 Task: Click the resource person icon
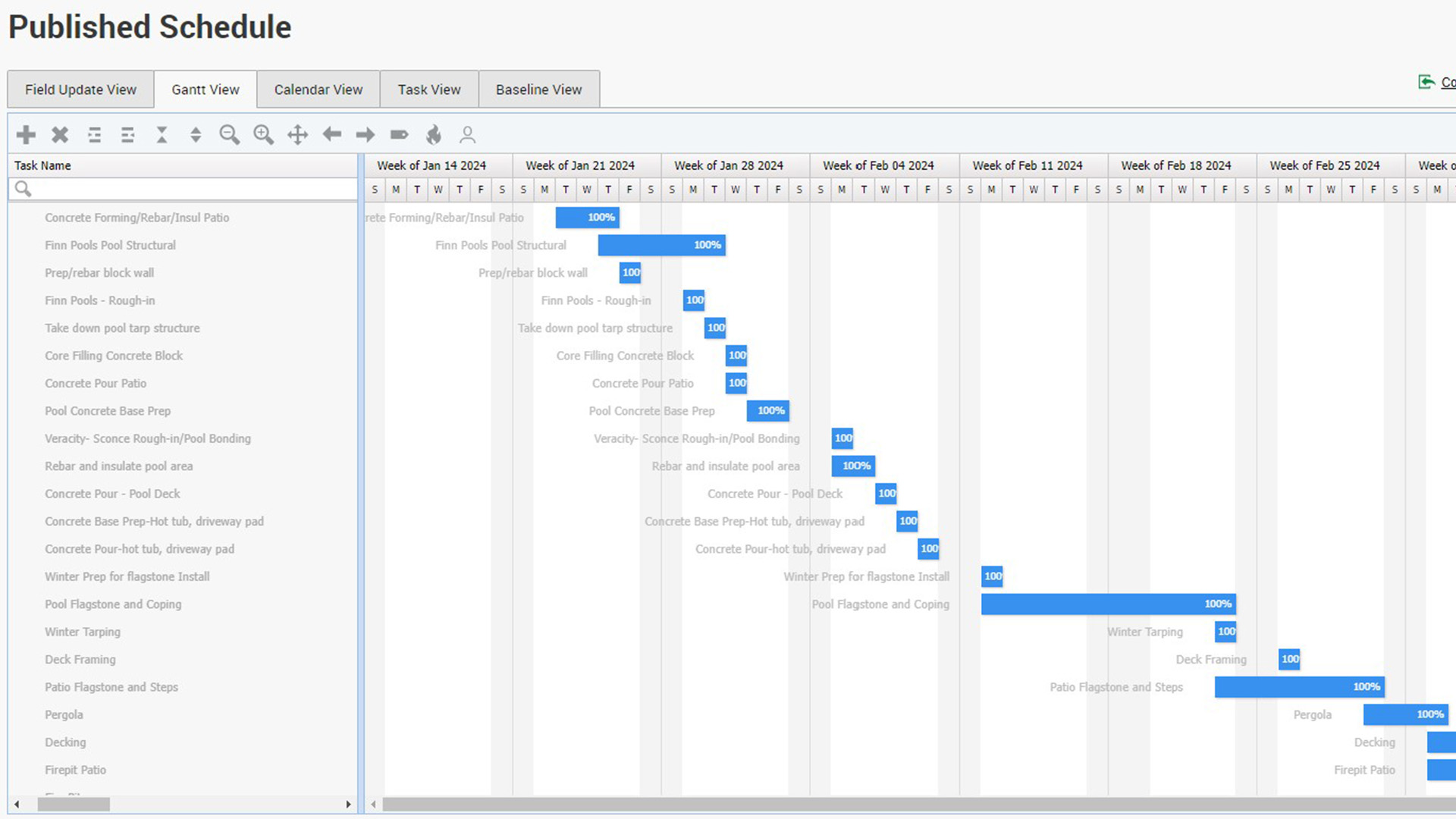click(x=468, y=135)
